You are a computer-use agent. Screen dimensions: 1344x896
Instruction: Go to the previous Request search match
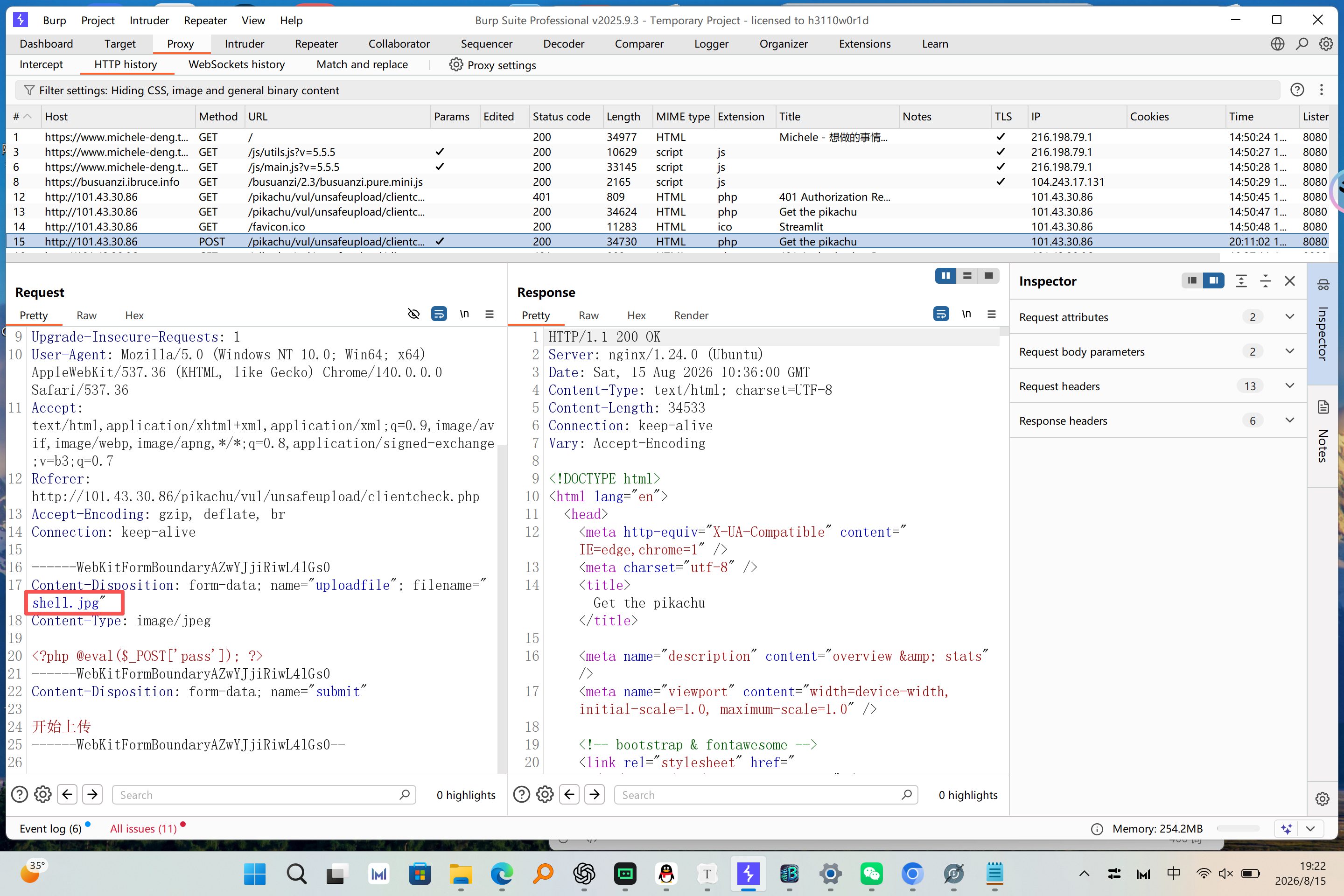click(67, 794)
